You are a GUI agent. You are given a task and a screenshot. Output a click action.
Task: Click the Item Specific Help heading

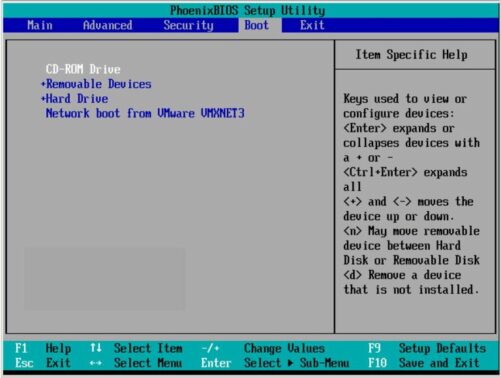tap(411, 55)
